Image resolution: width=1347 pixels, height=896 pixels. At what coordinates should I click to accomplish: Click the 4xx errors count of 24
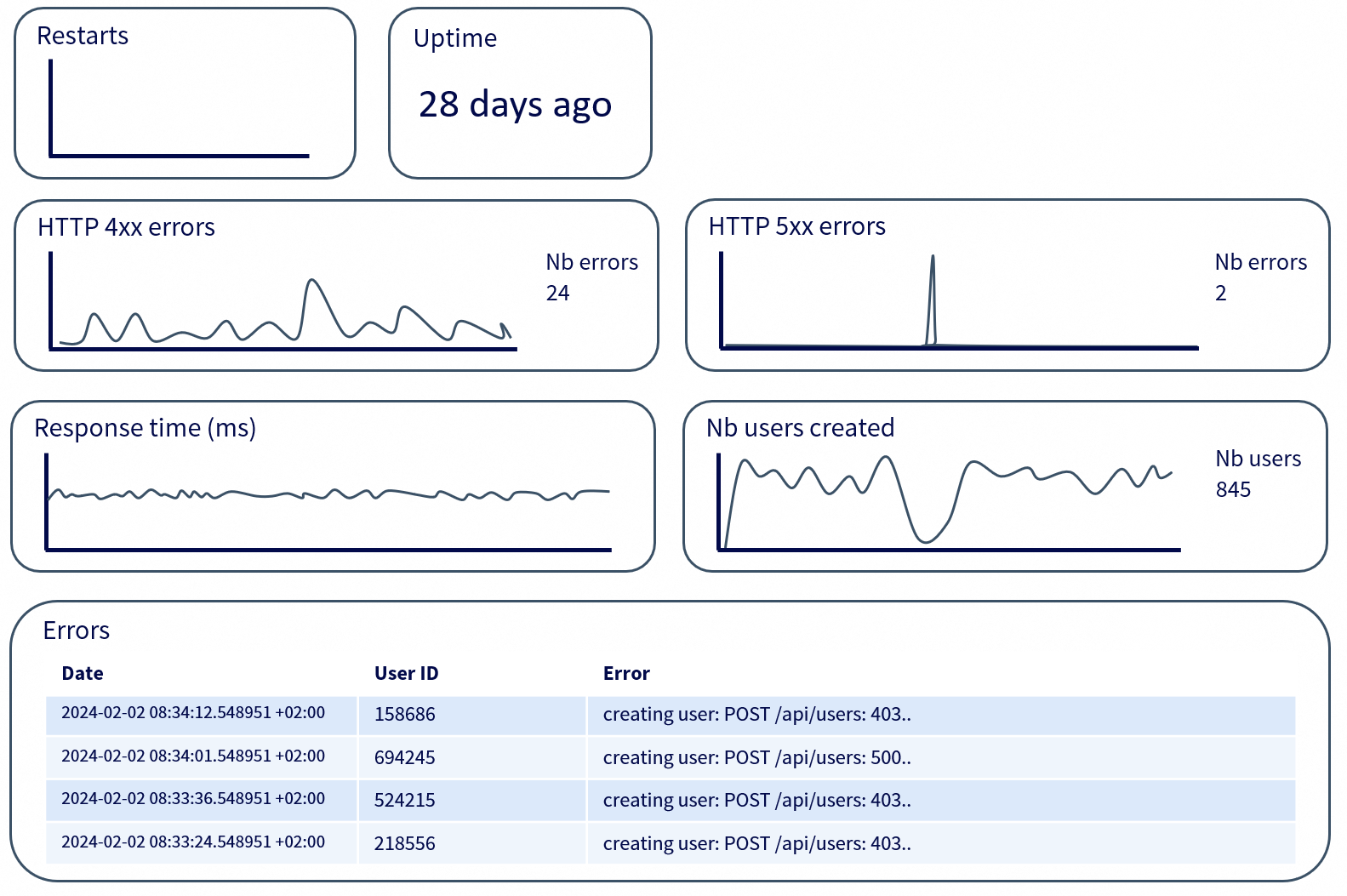(557, 294)
